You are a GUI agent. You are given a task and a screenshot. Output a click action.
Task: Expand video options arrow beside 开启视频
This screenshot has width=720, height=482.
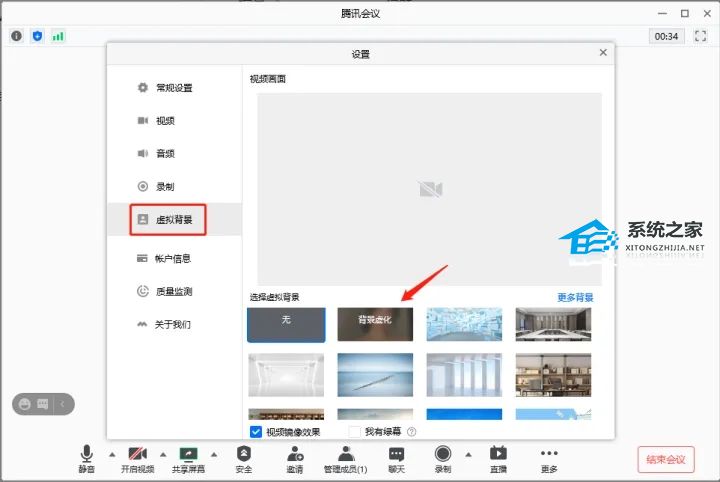click(163, 455)
